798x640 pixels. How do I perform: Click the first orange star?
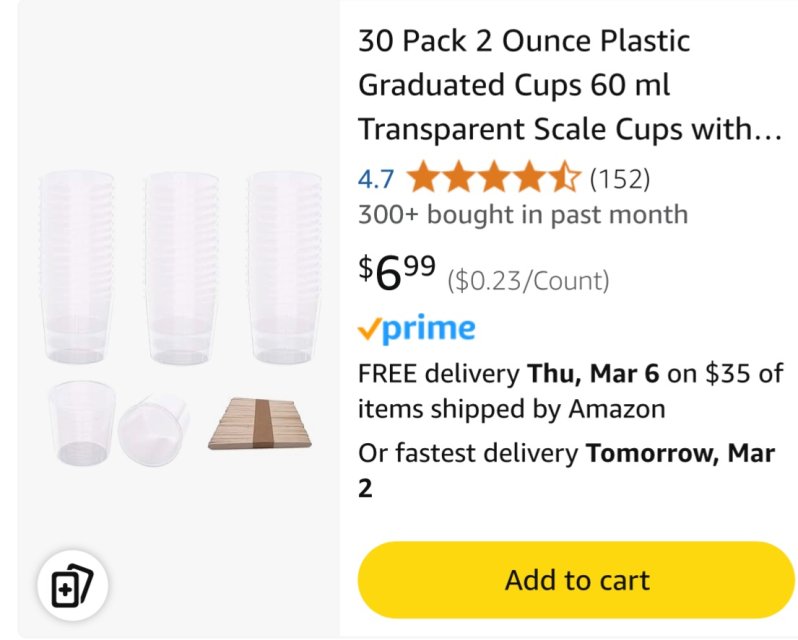(x=423, y=178)
